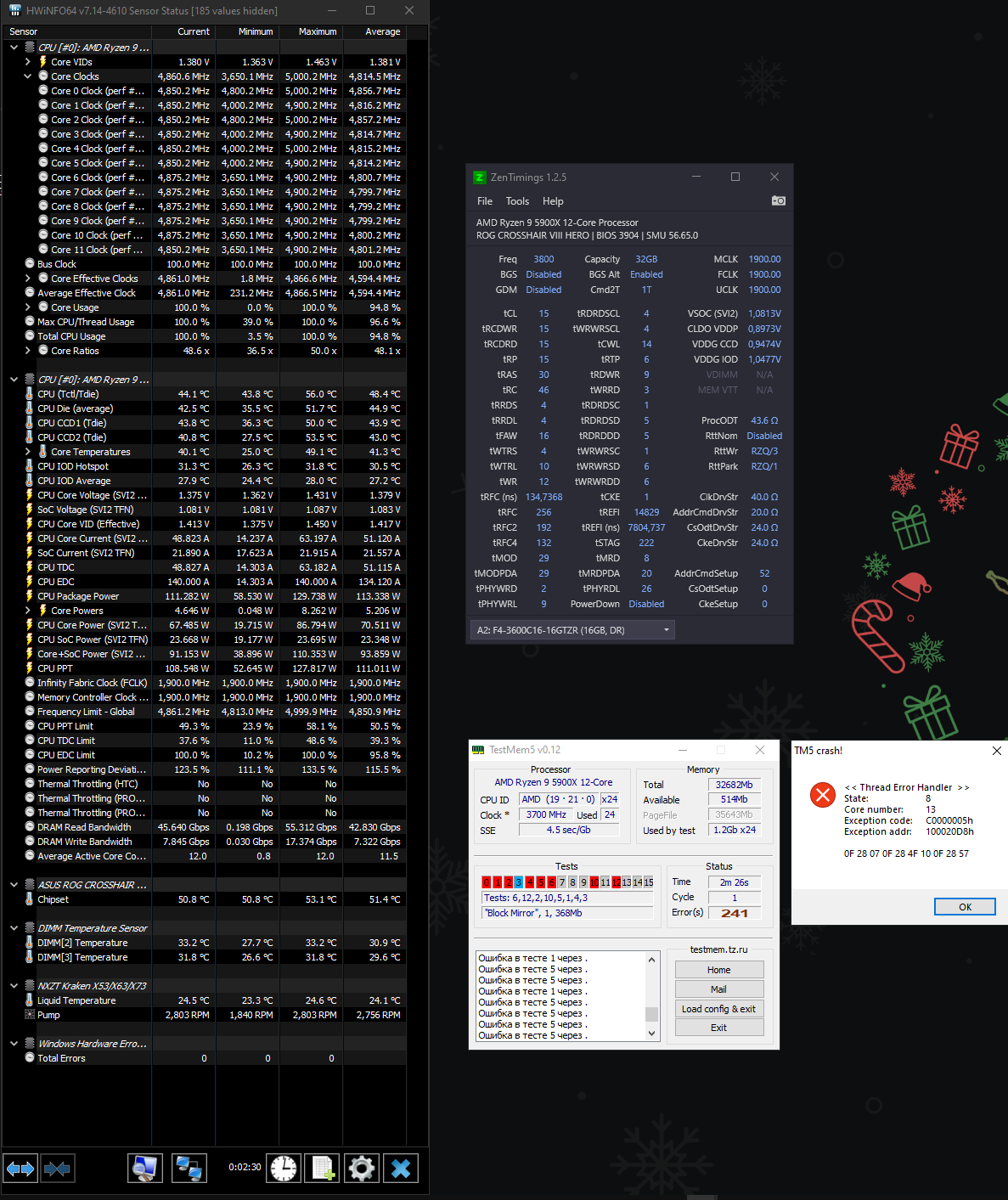Click the clock icon beside Bus Clock
This screenshot has width=1008, height=1200.
[29, 264]
